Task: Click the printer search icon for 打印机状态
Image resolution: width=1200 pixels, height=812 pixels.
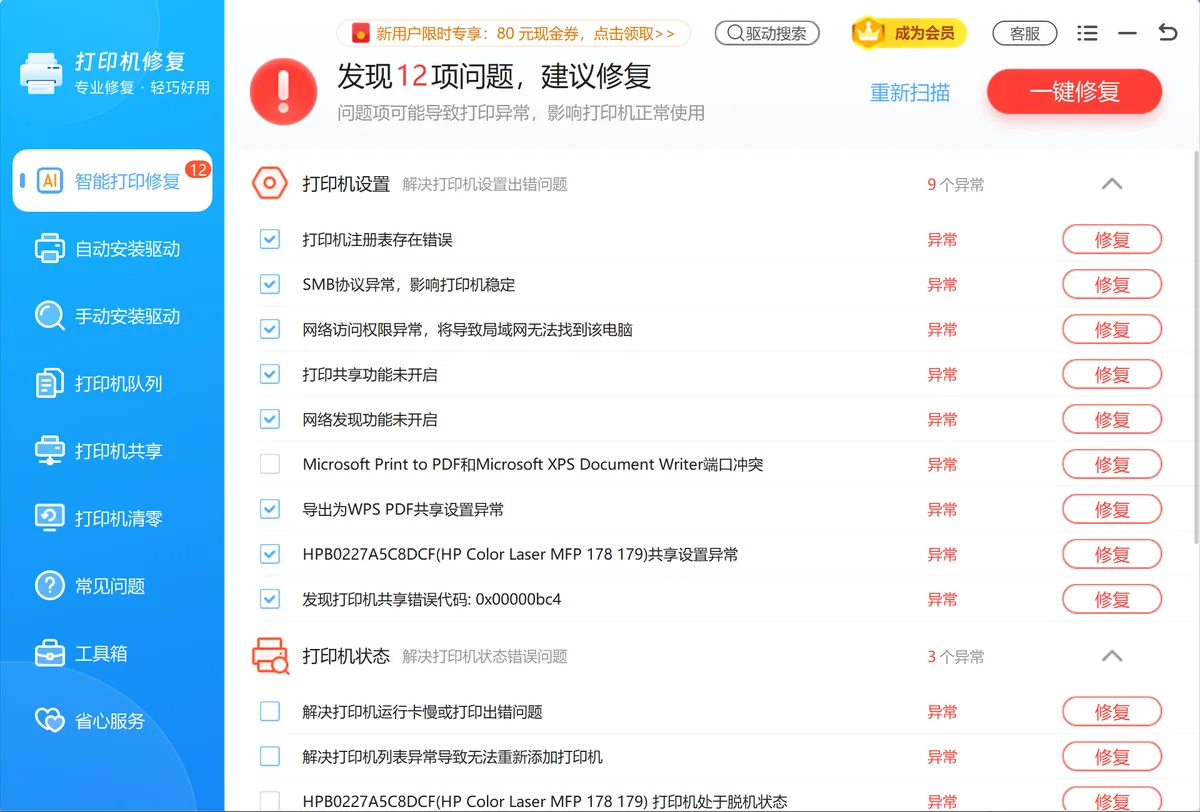Action: pos(269,656)
